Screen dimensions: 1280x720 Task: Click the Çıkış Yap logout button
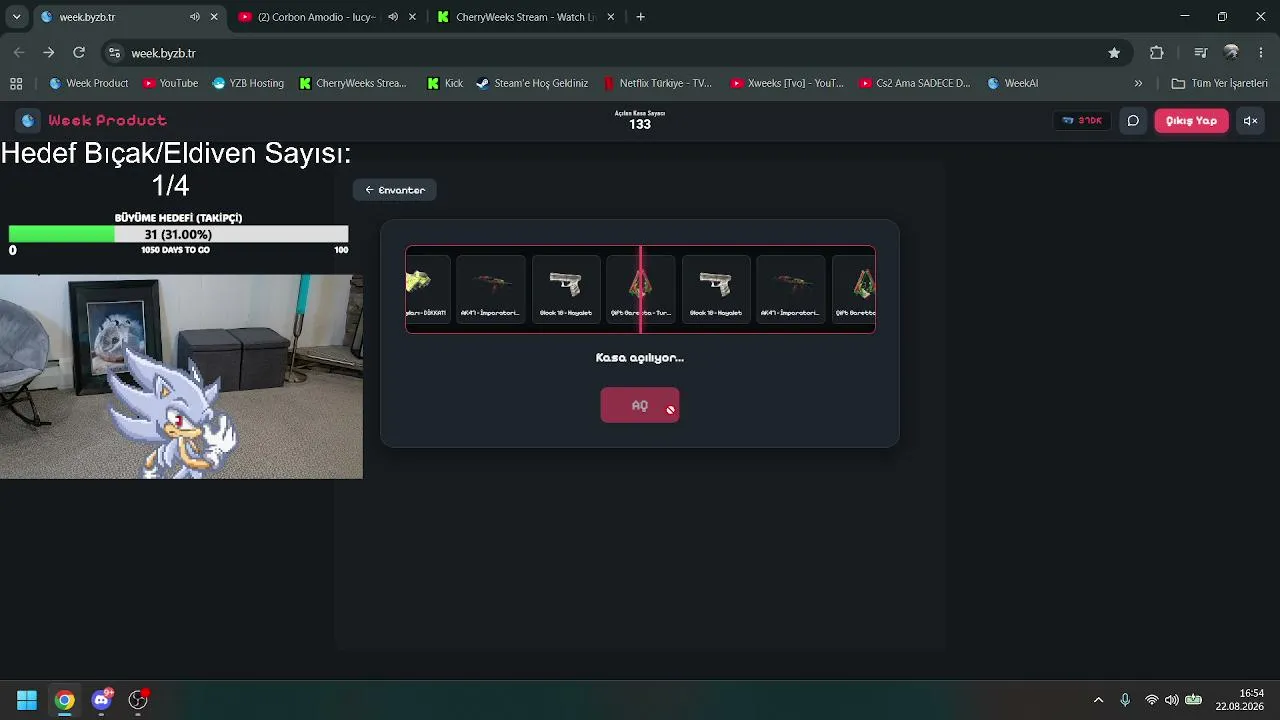coord(1191,120)
